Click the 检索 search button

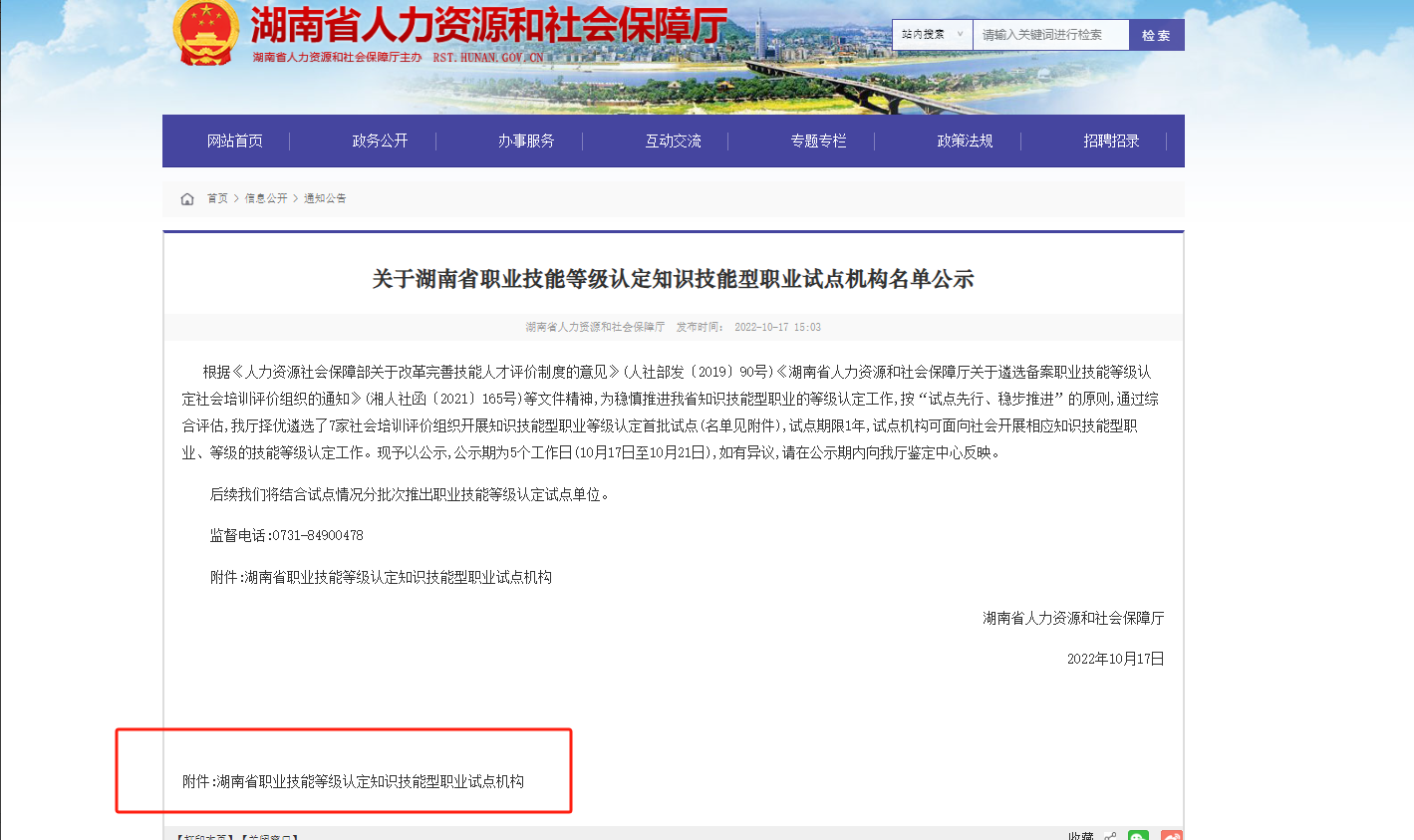tap(1156, 35)
